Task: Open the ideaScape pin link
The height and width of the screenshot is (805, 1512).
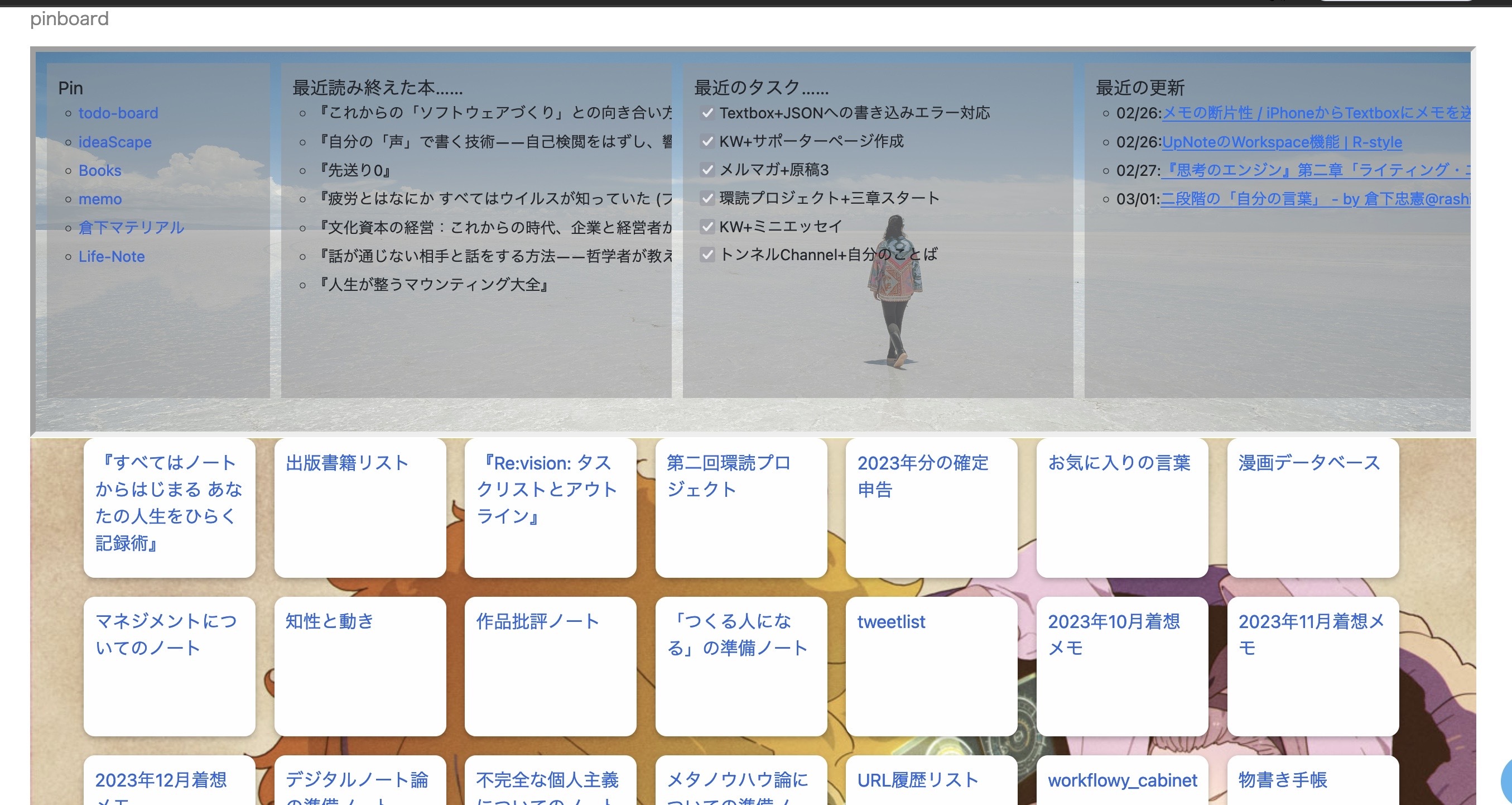Action: pyautogui.click(x=115, y=141)
